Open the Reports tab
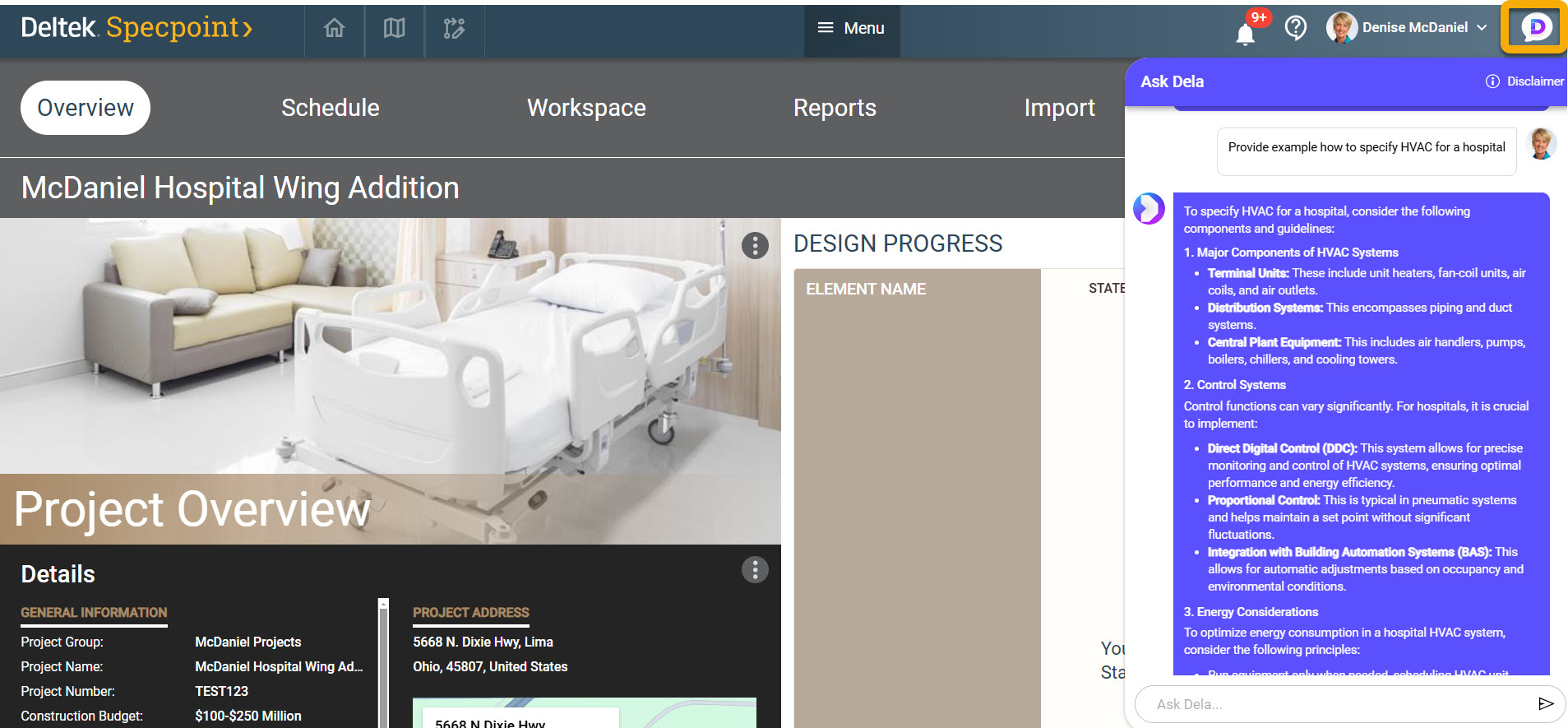Screen dimensions: 1568x728 [x=834, y=108]
